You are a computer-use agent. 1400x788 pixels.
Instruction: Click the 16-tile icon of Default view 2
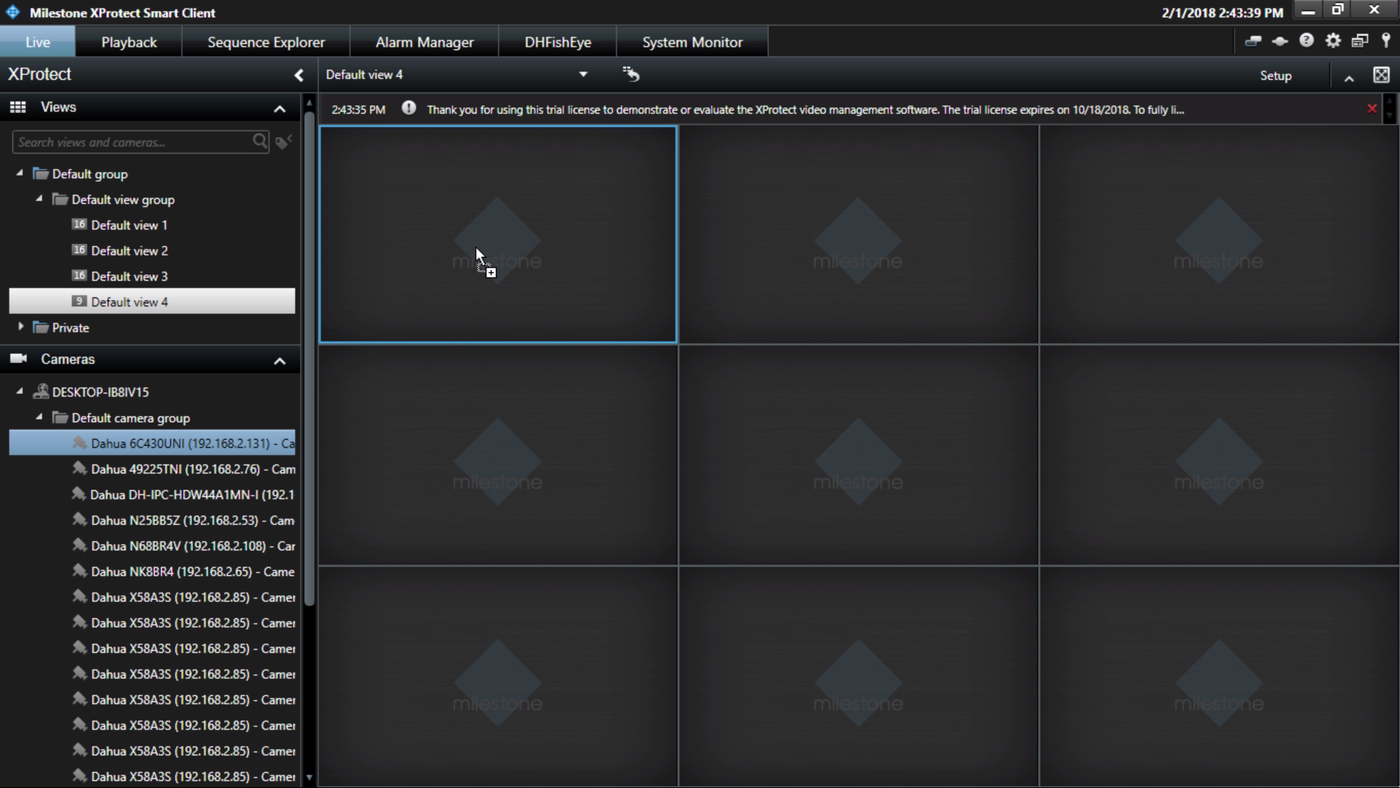tap(79, 250)
